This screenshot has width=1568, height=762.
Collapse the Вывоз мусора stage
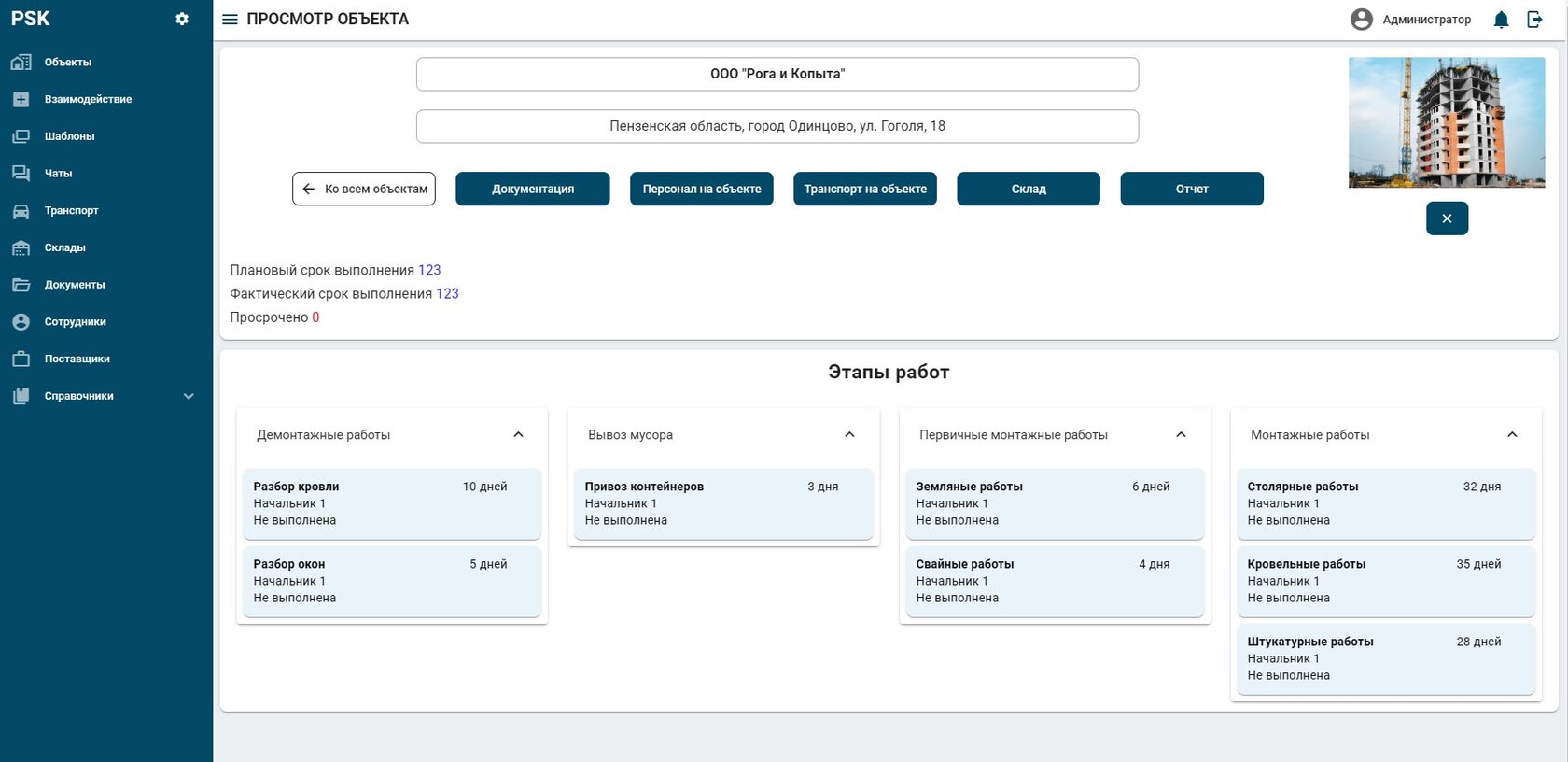(x=849, y=434)
